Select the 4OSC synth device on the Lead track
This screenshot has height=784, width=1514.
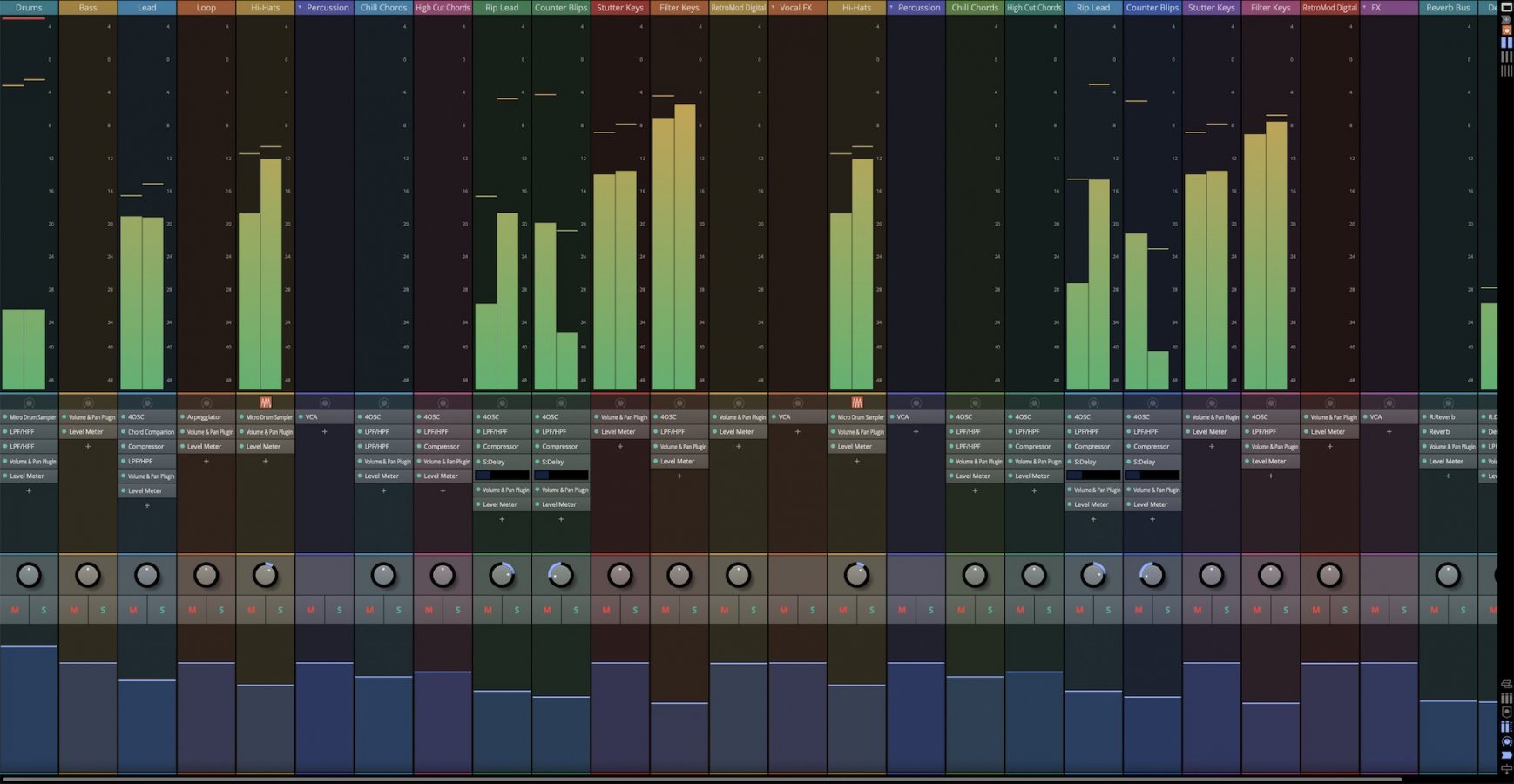tap(146, 416)
